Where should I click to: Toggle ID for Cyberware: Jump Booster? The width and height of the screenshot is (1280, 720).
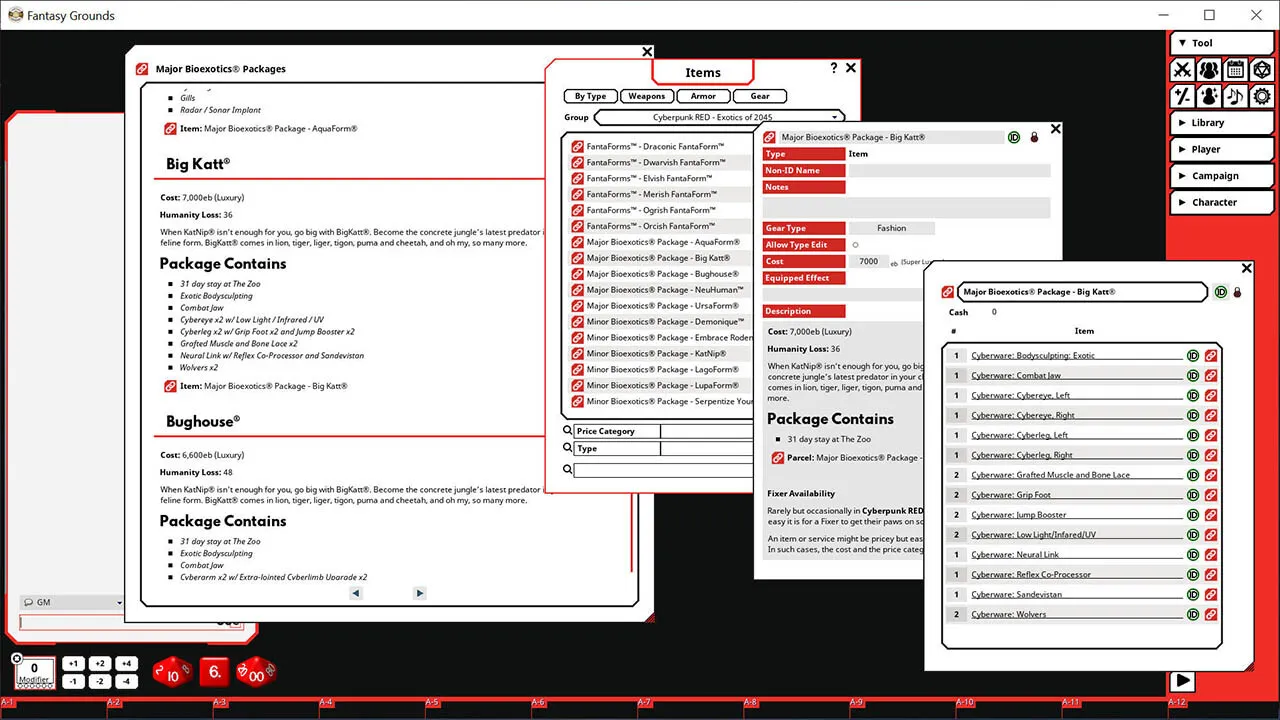coord(1192,515)
